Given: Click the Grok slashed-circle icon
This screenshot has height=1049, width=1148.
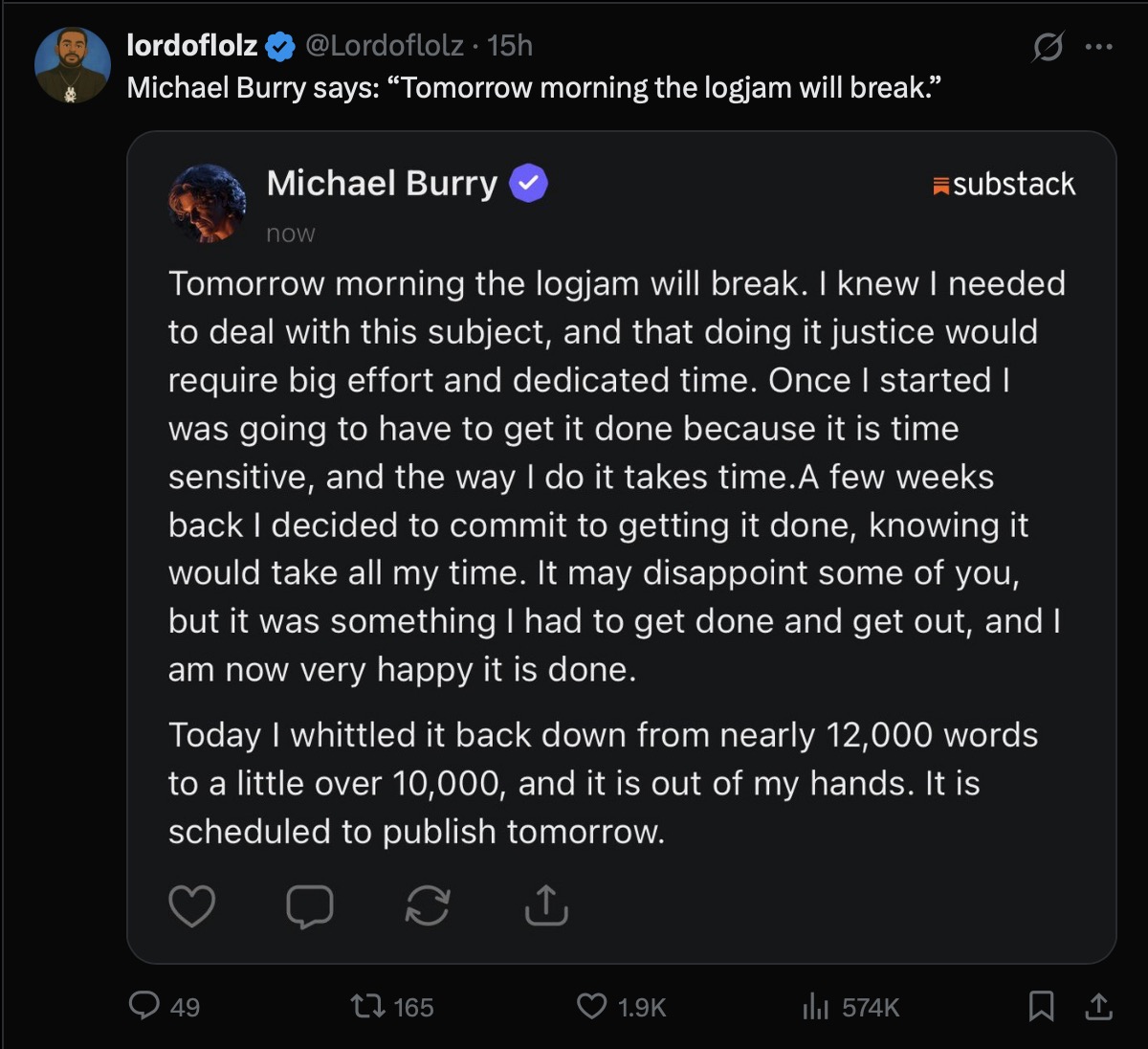Looking at the screenshot, I should click(1048, 46).
